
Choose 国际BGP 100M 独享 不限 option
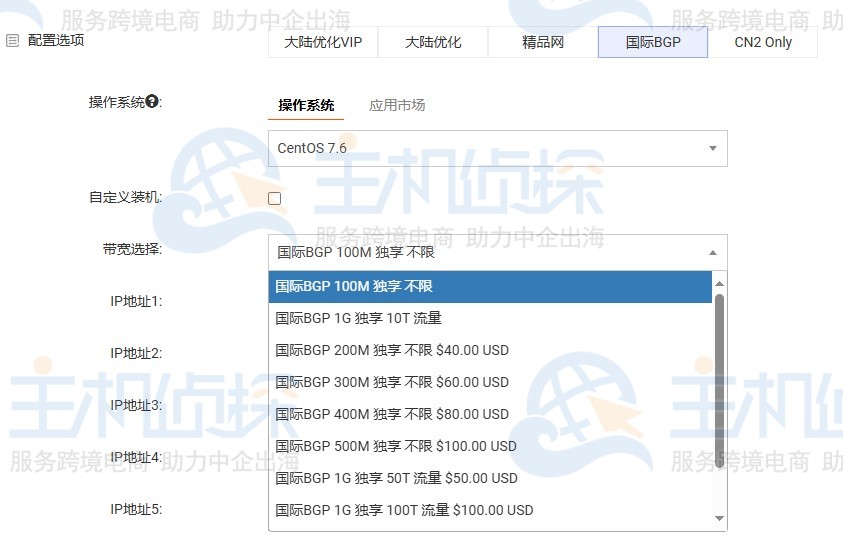pyautogui.click(x=490, y=287)
